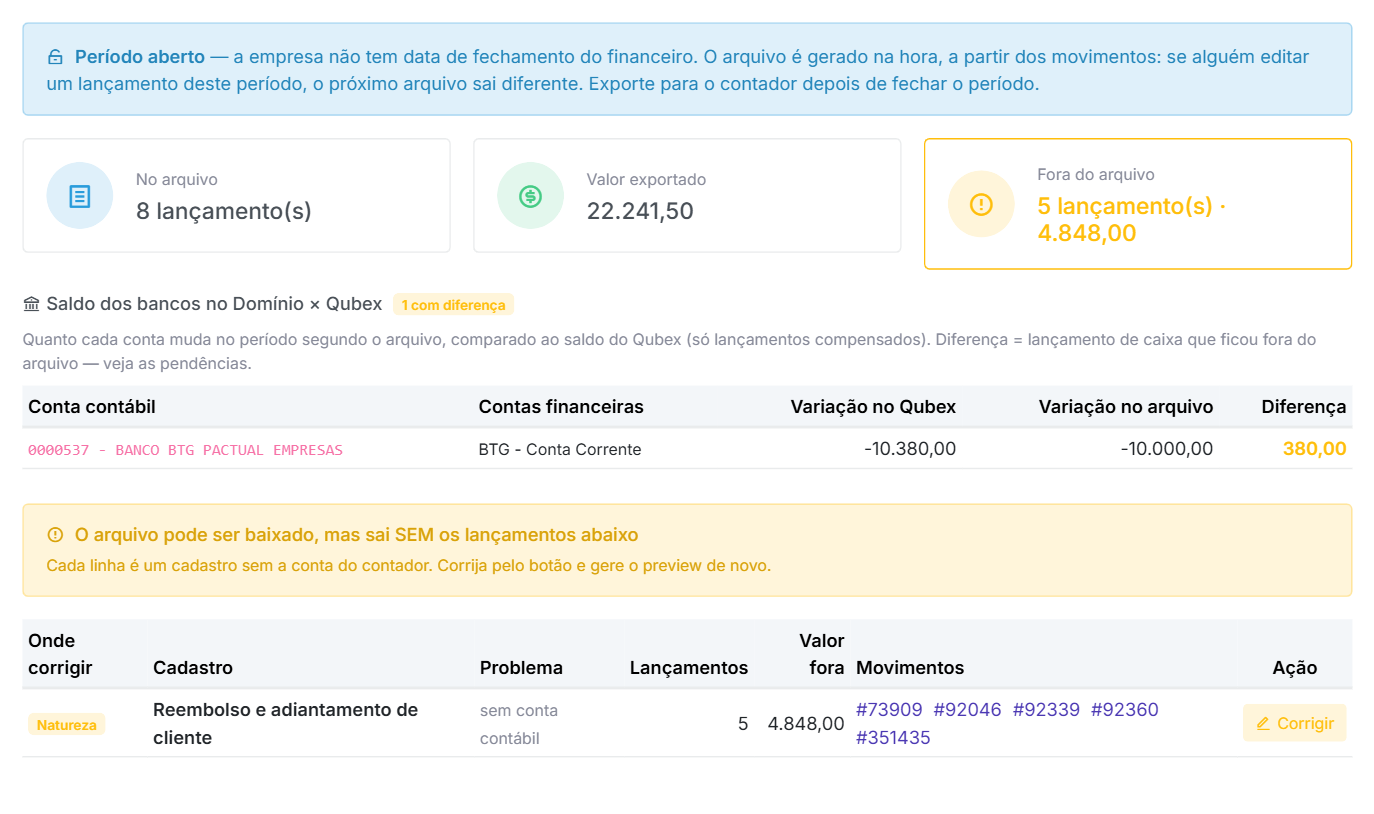Click the bank icon beside Saldo dos bancos
This screenshot has width=1374, height=814.
coord(31,304)
